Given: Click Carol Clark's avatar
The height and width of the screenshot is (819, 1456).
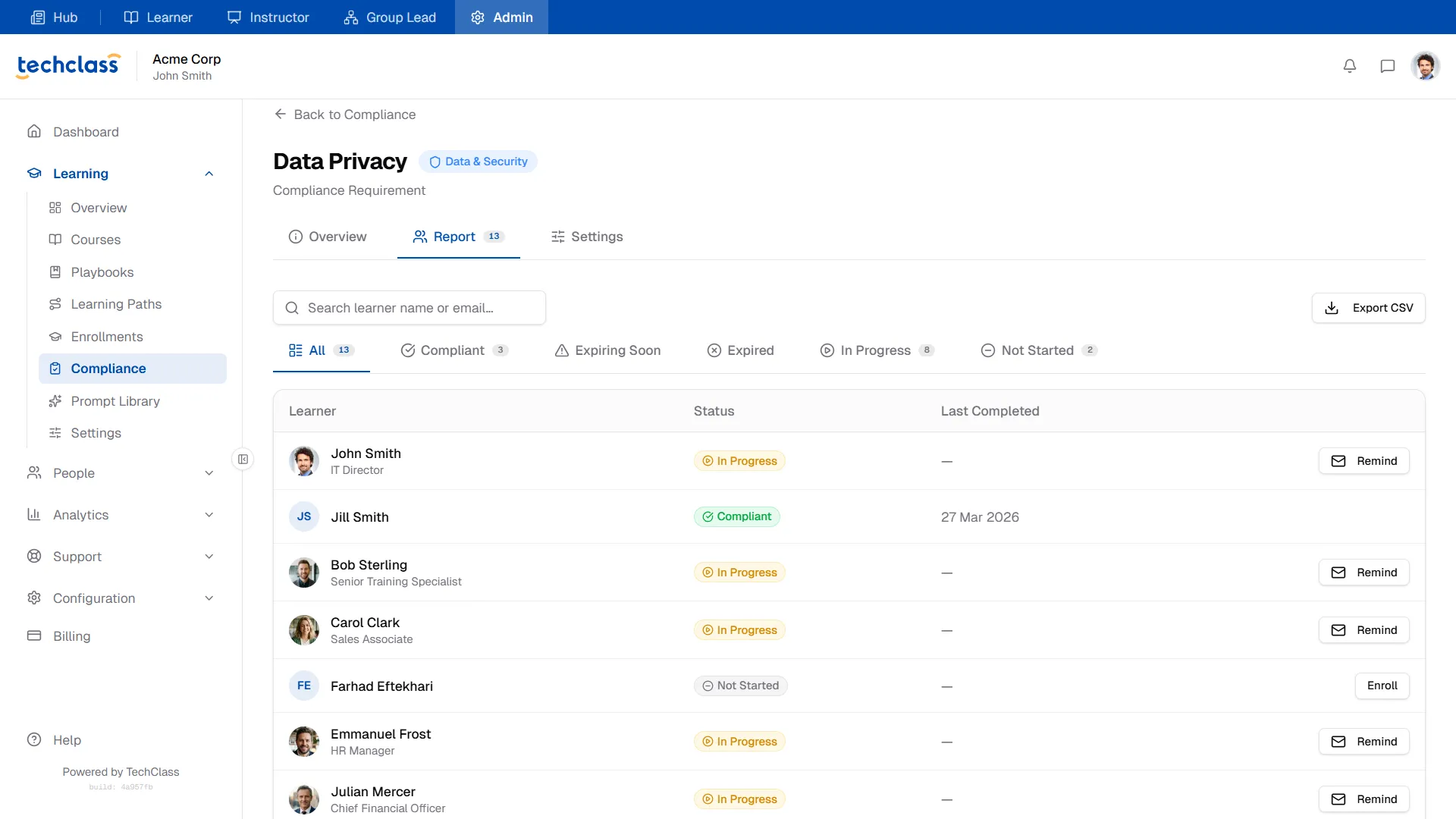Looking at the screenshot, I should (x=304, y=630).
